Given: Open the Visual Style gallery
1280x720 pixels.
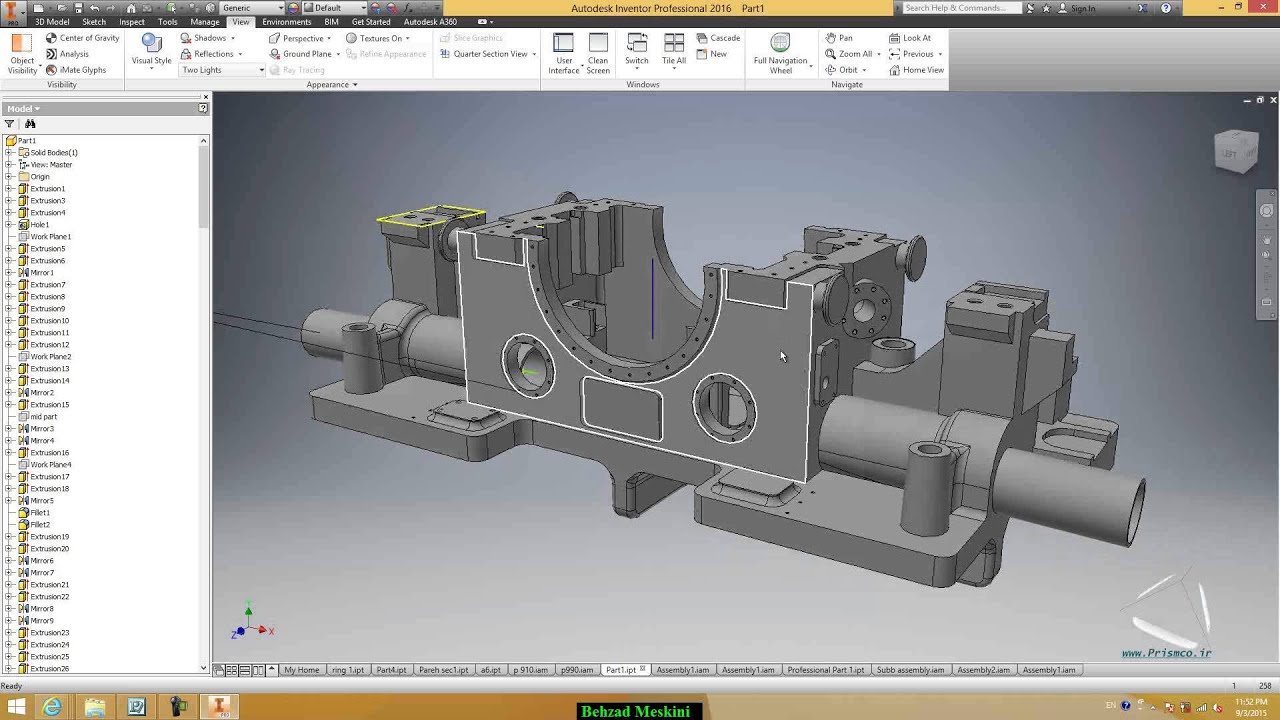Looking at the screenshot, I should [151, 52].
